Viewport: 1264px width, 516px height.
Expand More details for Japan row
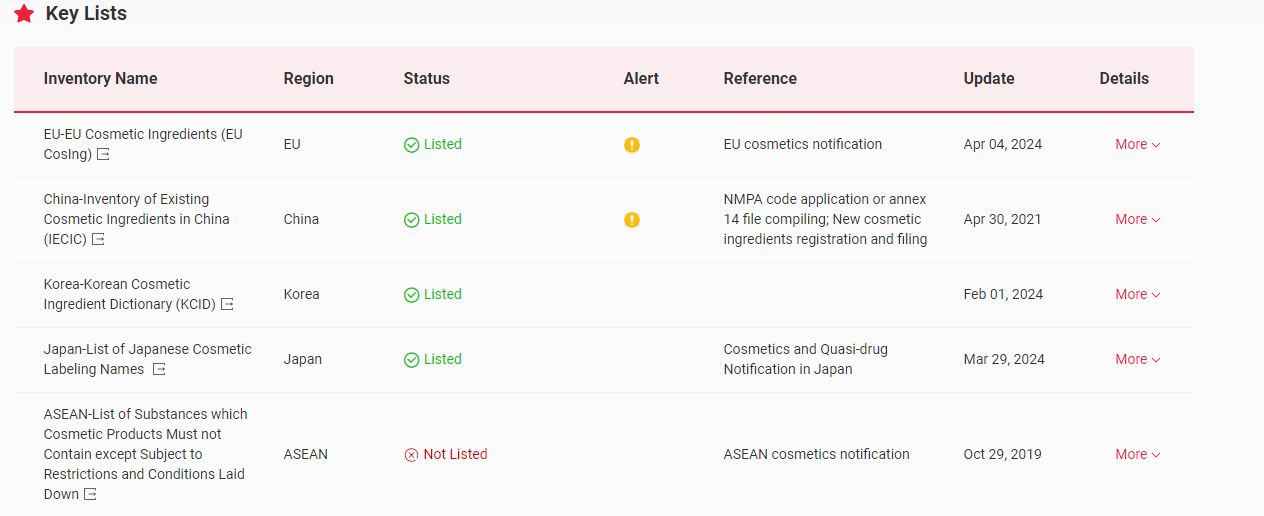(1137, 359)
